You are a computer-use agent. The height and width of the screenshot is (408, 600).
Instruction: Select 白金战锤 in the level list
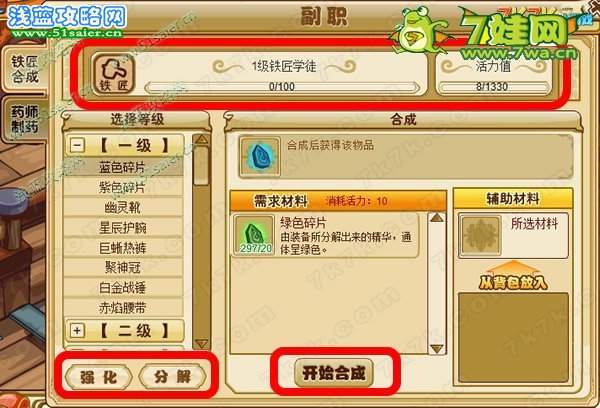click(122, 288)
